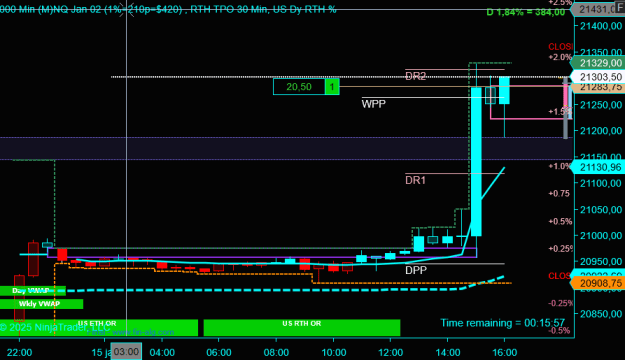This screenshot has width=625, height=360.
Task: Click the 06:00 time axis label
Action: click(x=219, y=352)
